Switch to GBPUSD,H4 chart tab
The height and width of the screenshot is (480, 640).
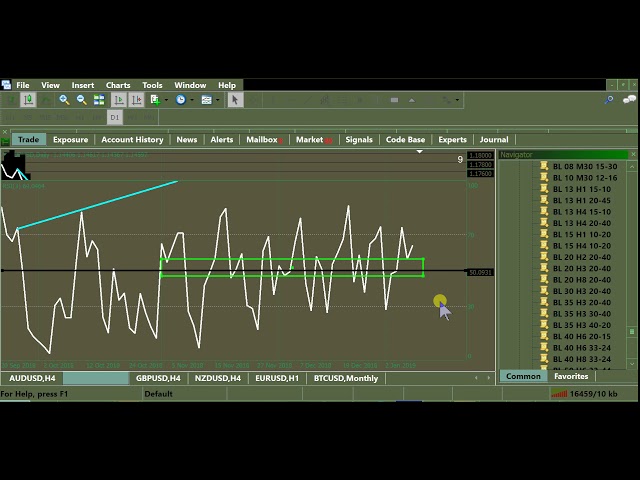tap(158, 379)
